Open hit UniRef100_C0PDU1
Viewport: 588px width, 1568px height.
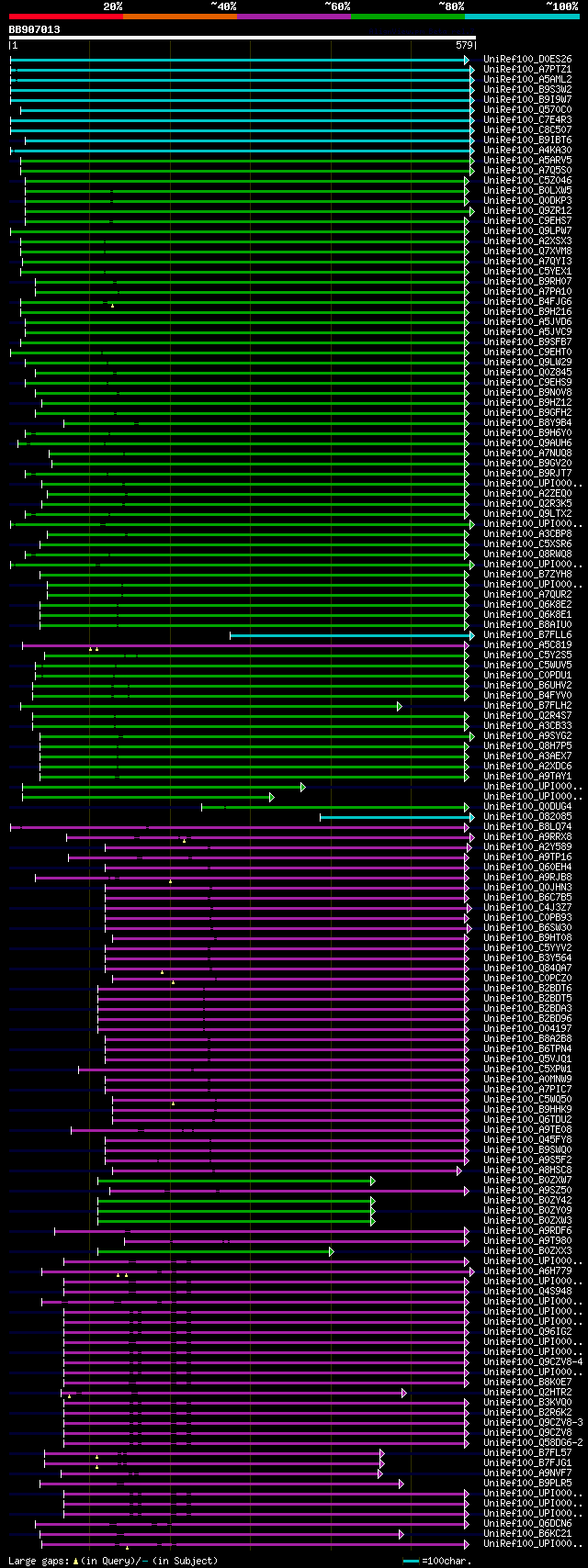527,676
